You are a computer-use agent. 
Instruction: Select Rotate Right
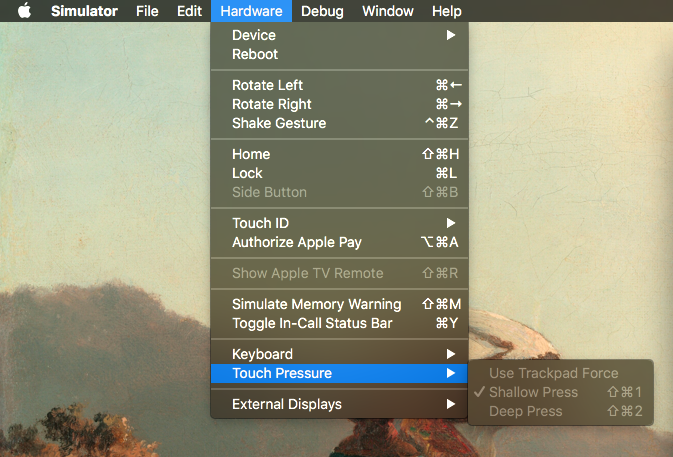[339, 104]
